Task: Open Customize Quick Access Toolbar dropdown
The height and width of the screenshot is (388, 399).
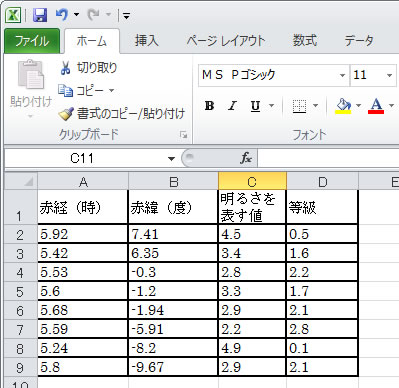Action: (126, 15)
